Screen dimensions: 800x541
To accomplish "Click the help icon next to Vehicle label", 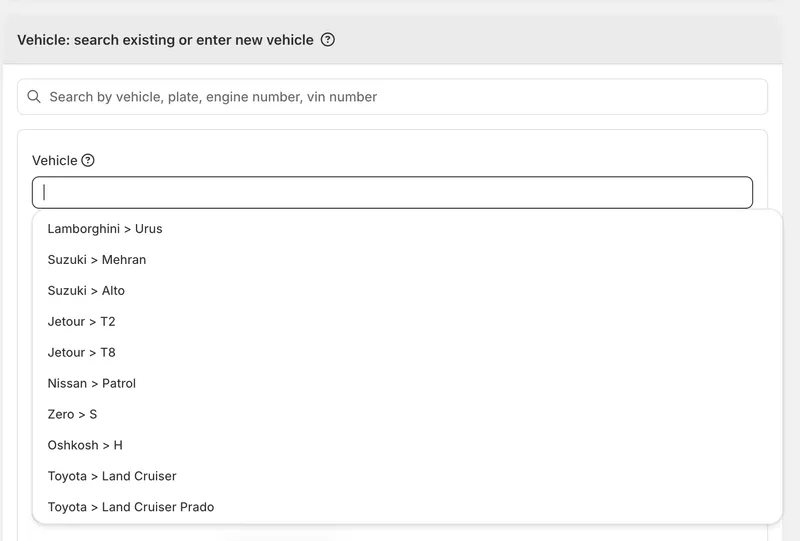I will [x=88, y=160].
